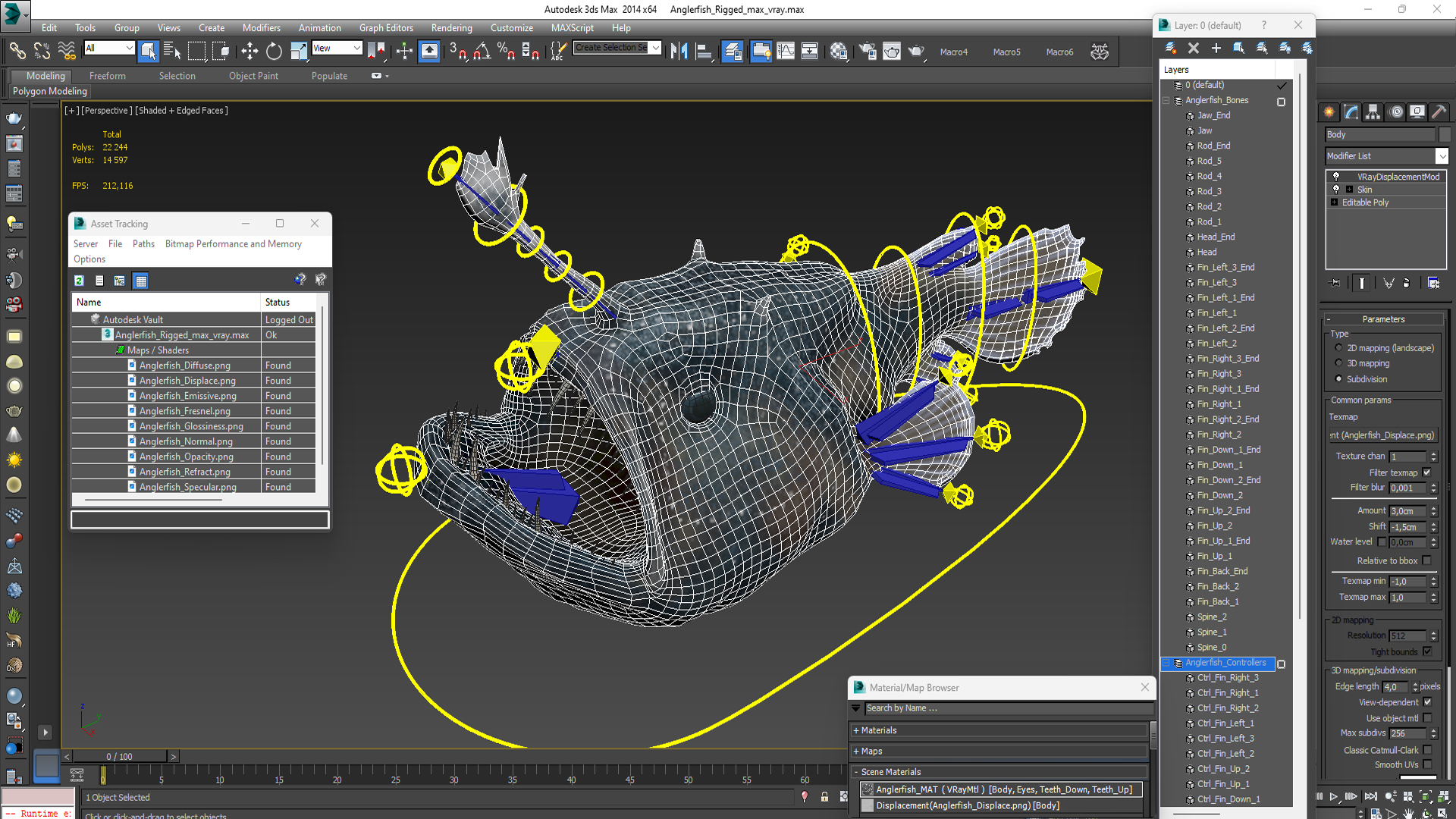The width and height of the screenshot is (1456, 819).
Task: Click Asset Tracking vertical scrollbar
Action: point(323,387)
